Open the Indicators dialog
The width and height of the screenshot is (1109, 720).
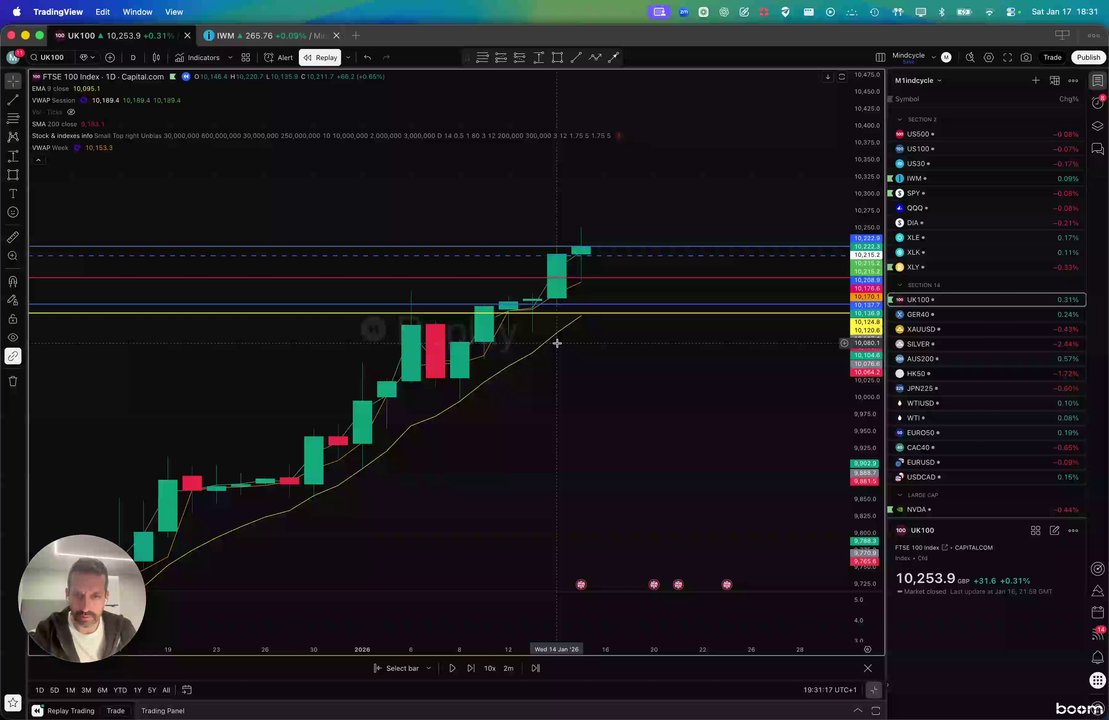197,57
